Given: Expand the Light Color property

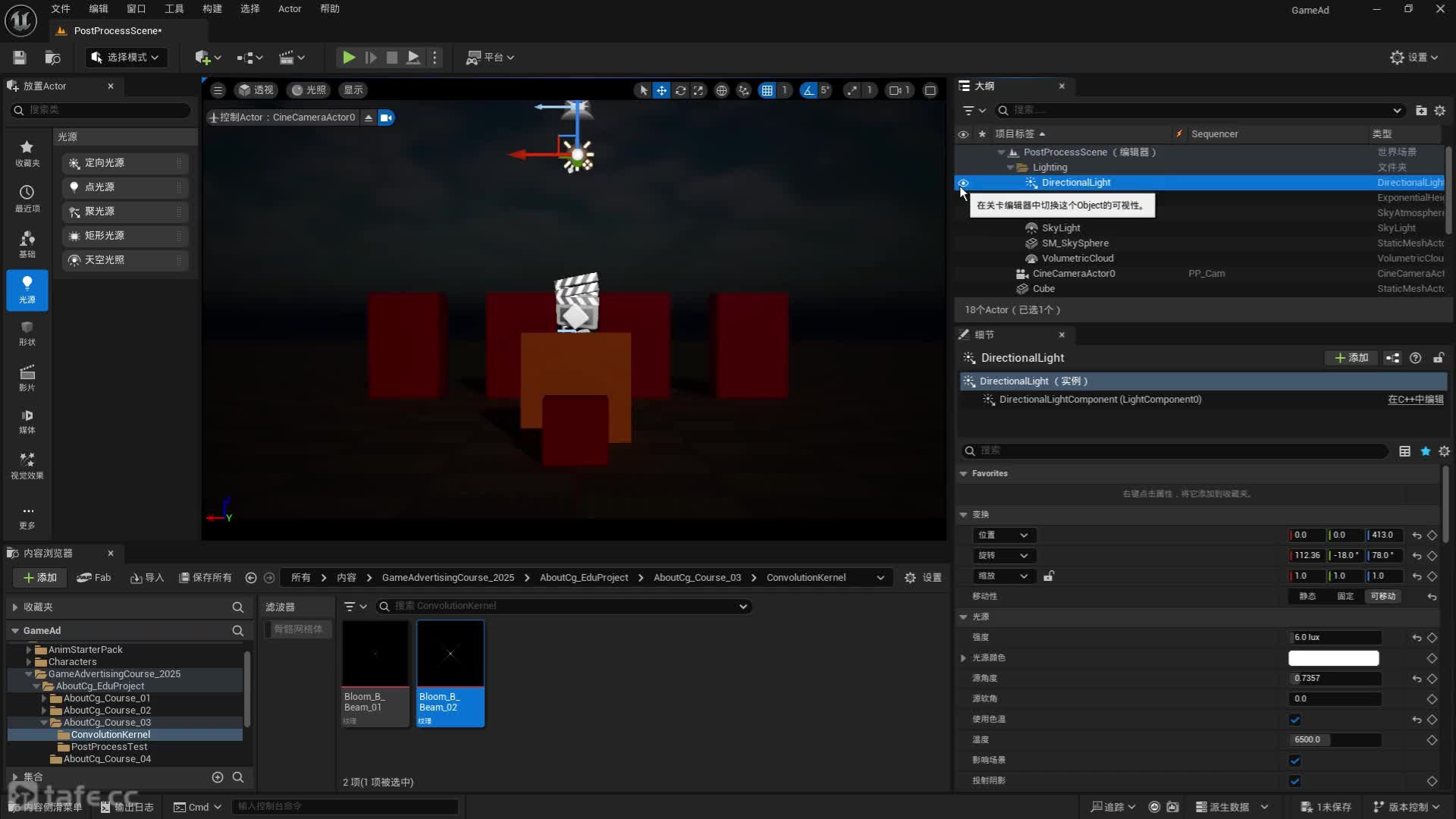Looking at the screenshot, I should tap(964, 657).
